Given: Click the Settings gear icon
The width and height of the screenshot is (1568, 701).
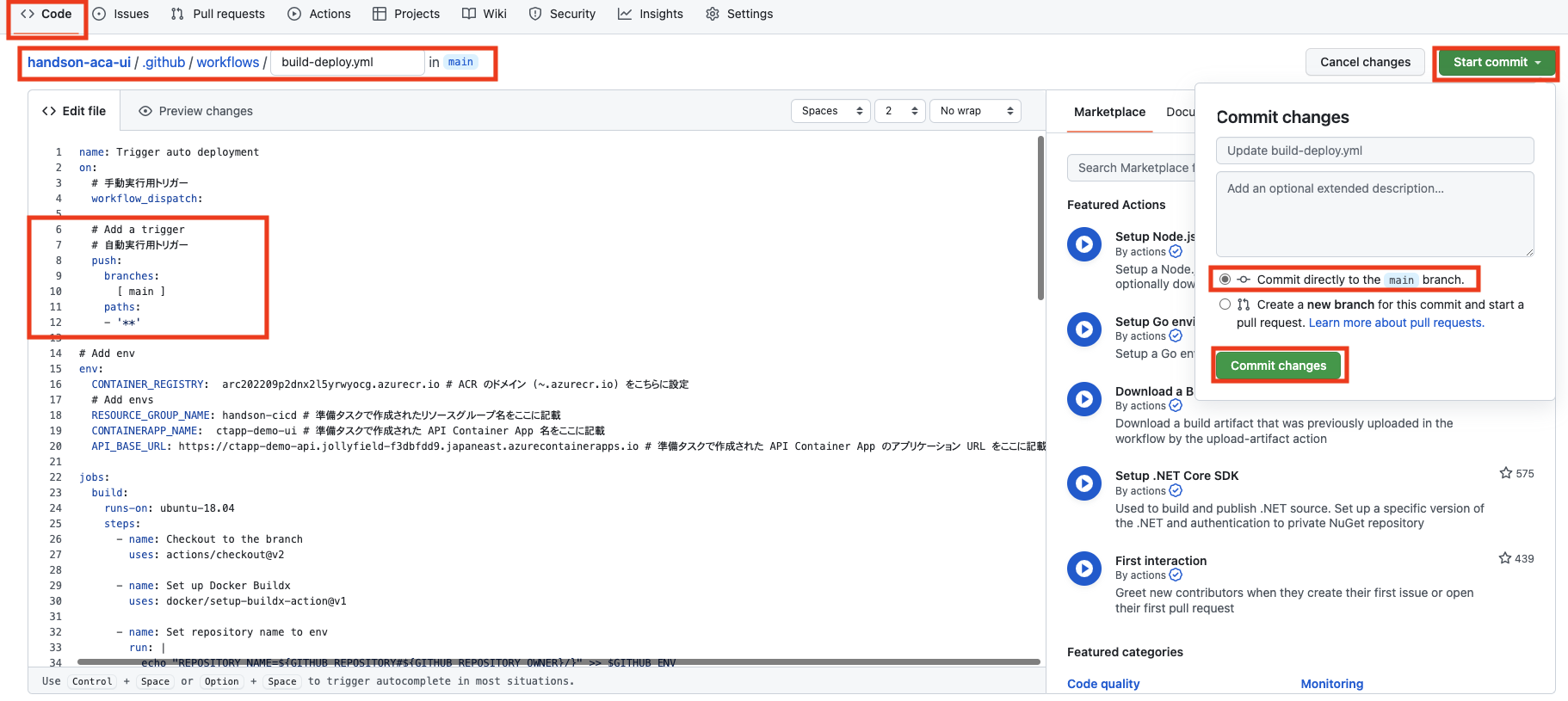Looking at the screenshot, I should pyautogui.click(x=713, y=14).
